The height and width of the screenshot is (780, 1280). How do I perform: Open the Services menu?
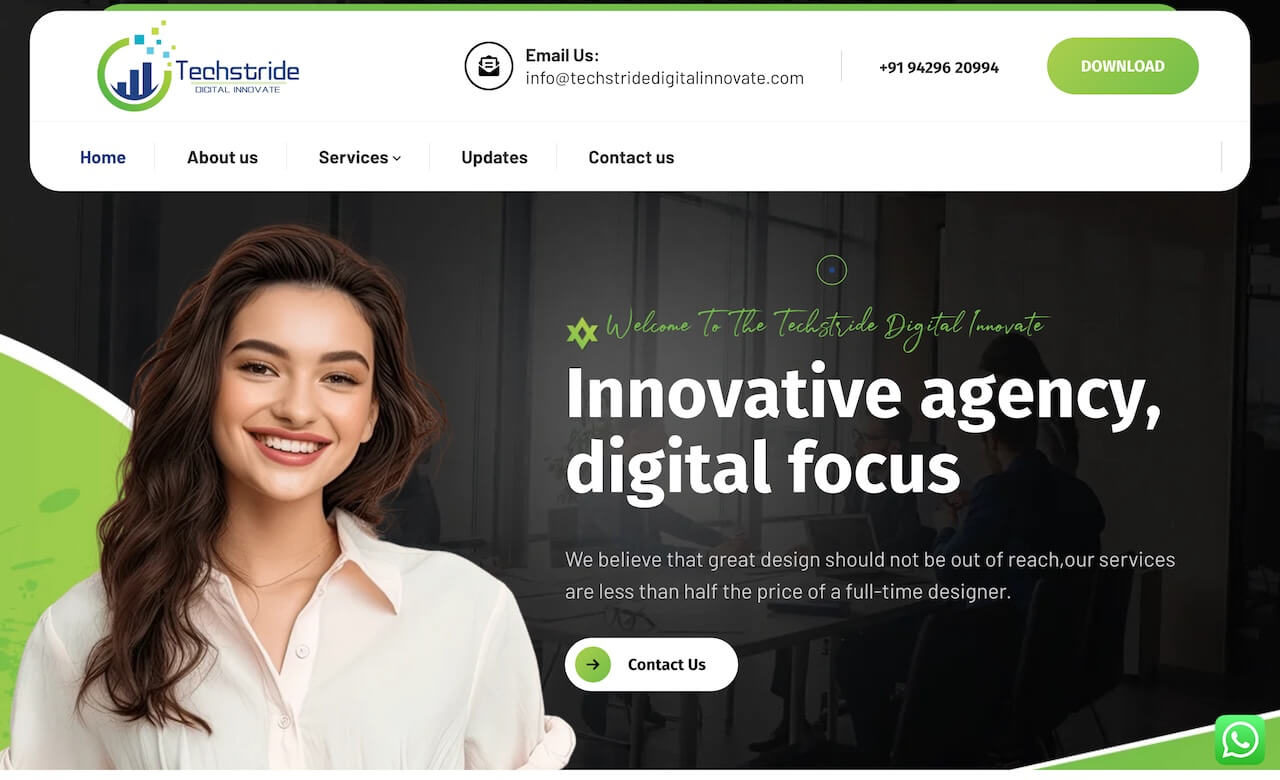coord(359,157)
